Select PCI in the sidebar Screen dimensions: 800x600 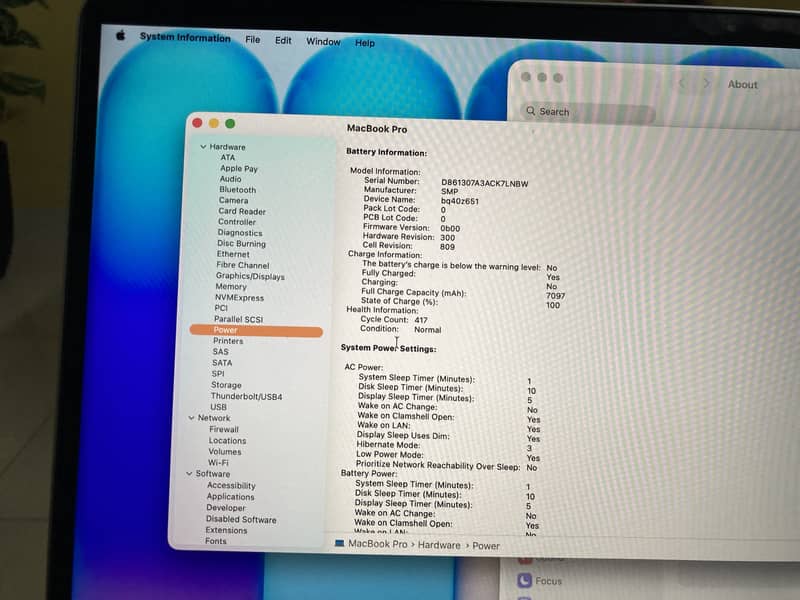pos(221,308)
